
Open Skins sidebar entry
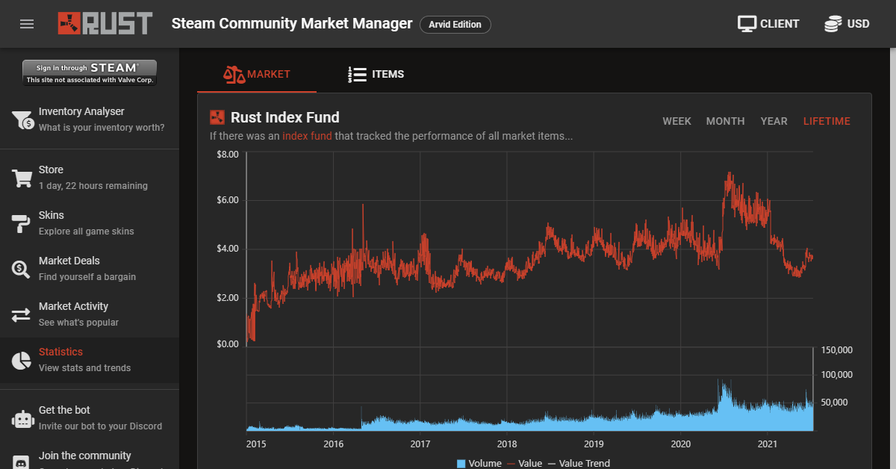coord(89,223)
